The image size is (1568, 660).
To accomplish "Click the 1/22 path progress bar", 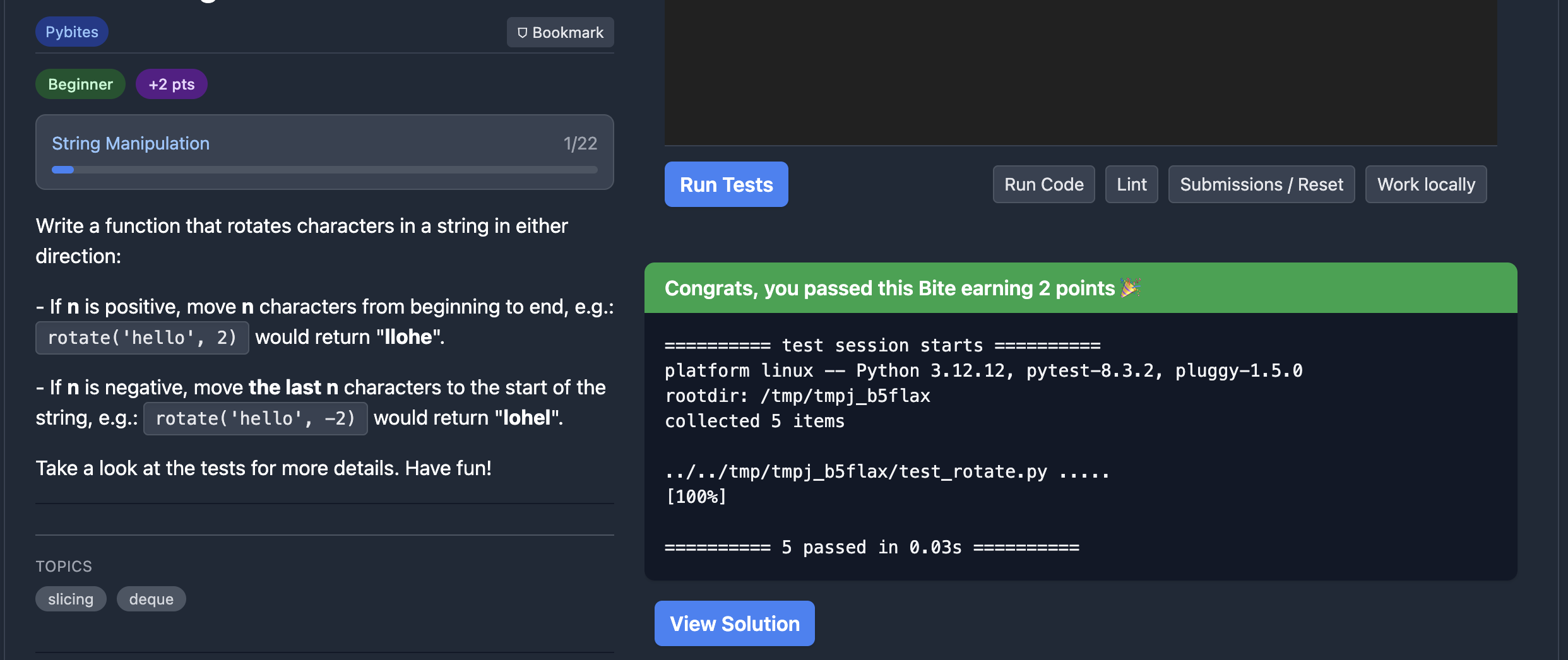I will coord(324,170).
